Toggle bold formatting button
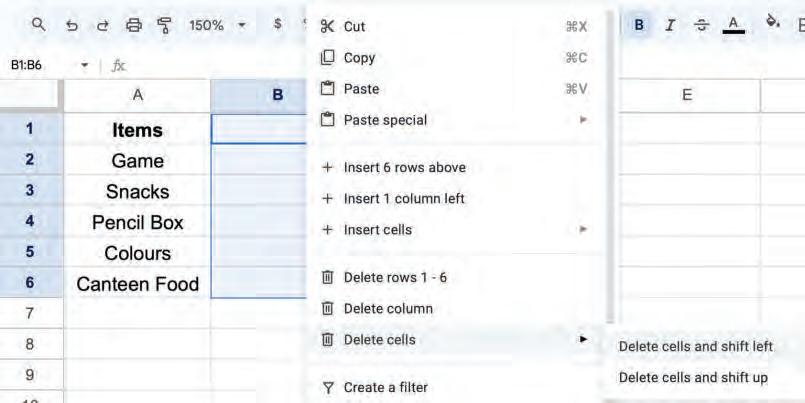 [x=639, y=24]
